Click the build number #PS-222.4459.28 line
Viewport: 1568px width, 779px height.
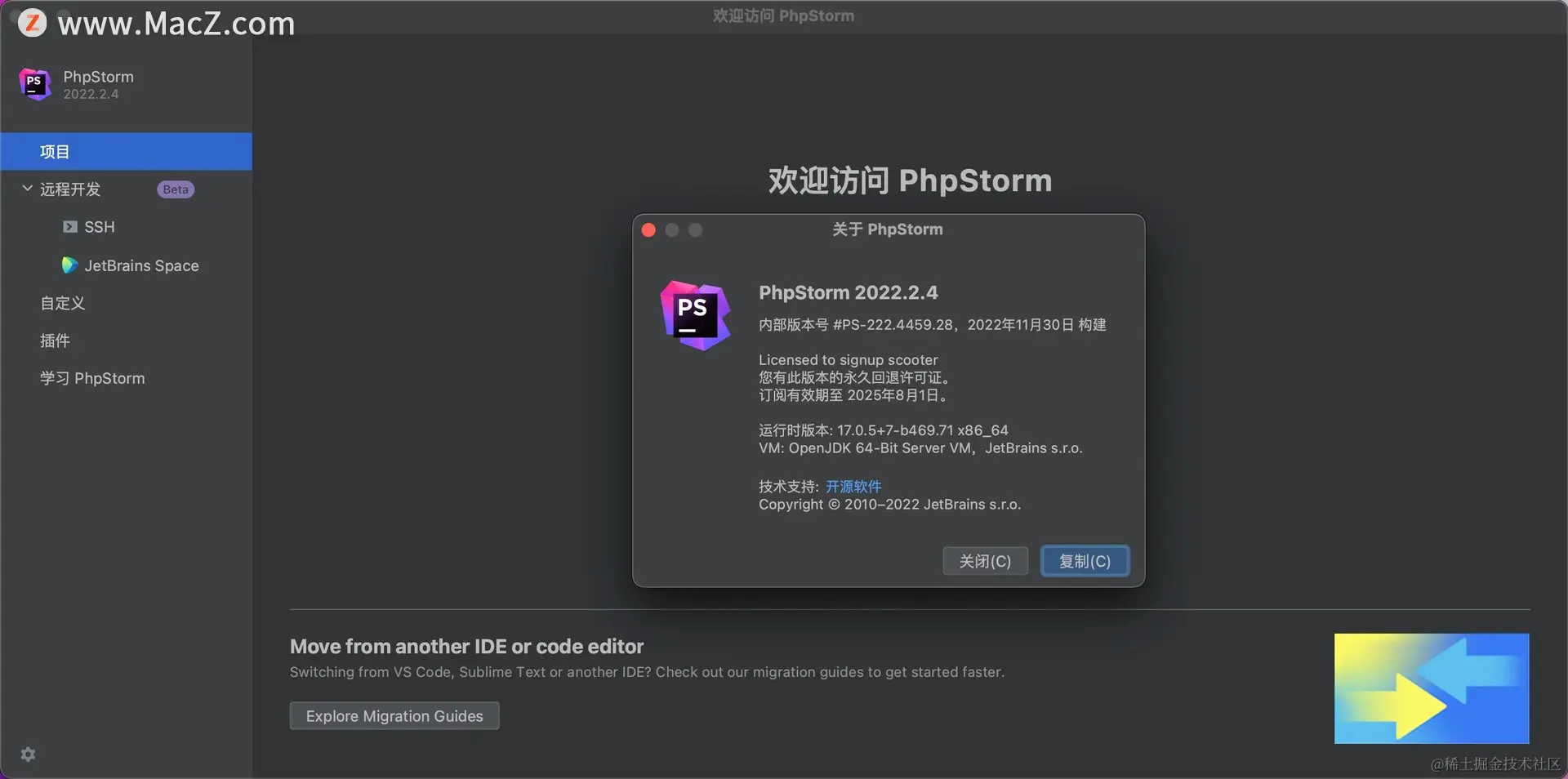point(932,325)
